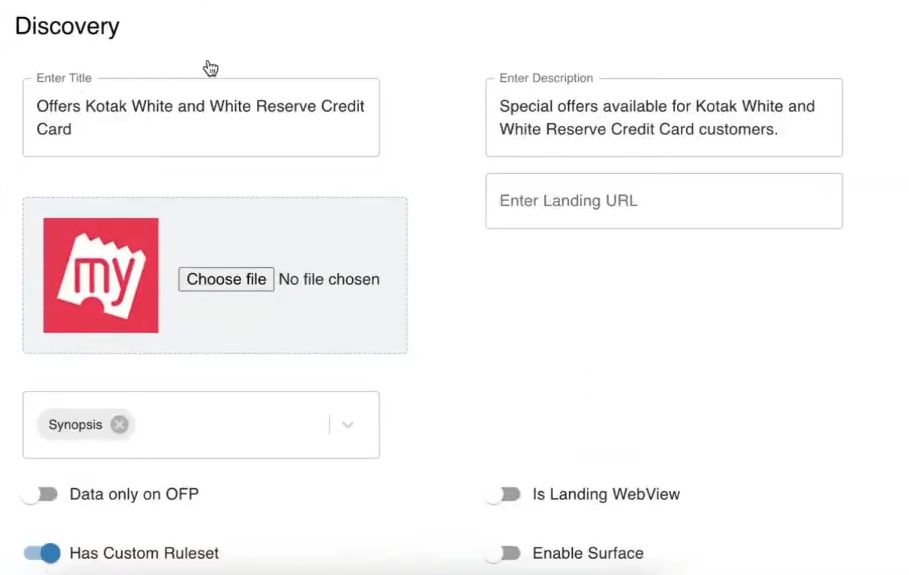Enable the Data only on OFP toggle
The image size is (909, 575).
tap(40, 494)
